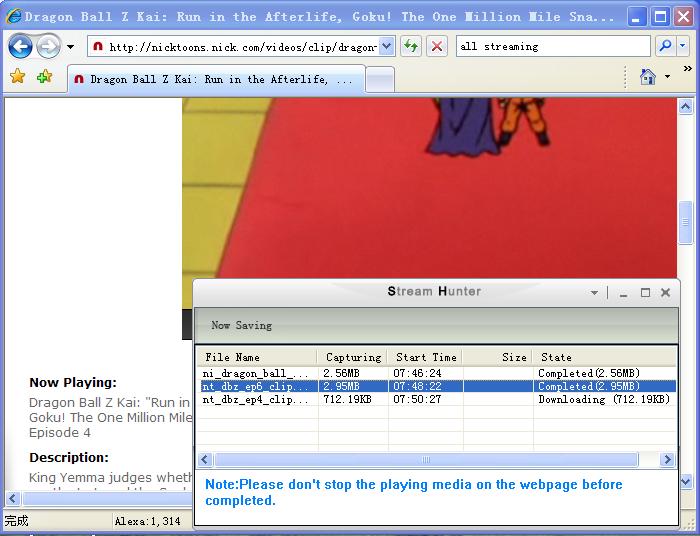Sort by the Capturing column header
Image resolution: width=700 pixels, height=536 pixels.
(352, 357)
